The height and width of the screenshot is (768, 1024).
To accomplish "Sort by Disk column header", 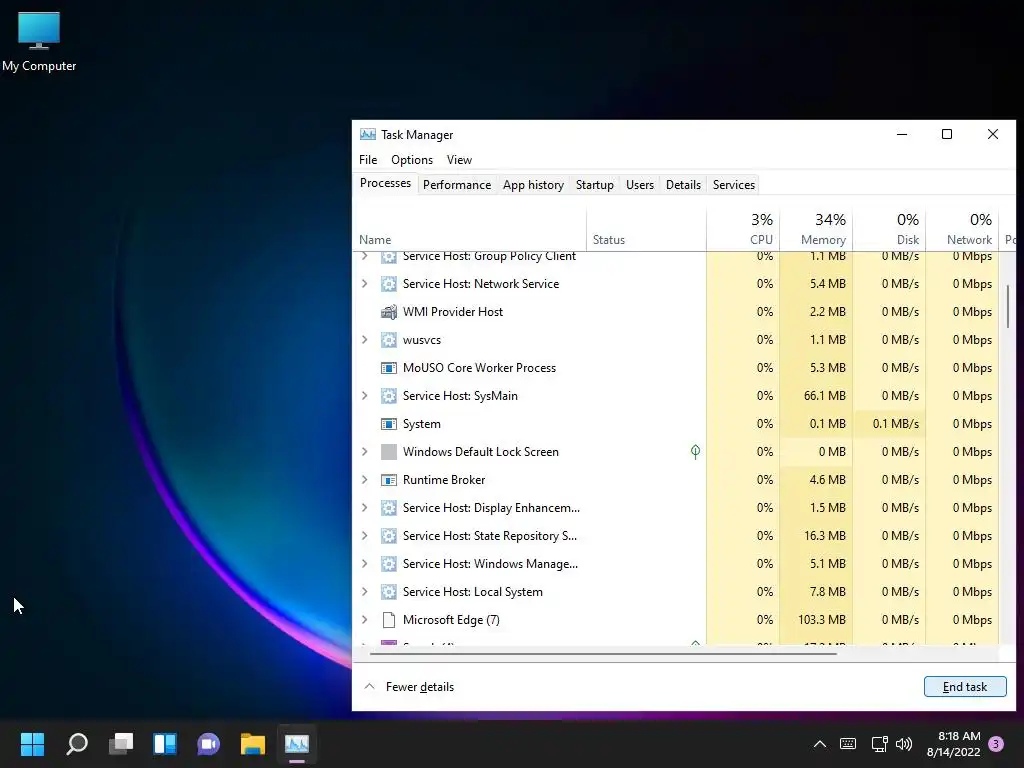I will pyautogui.click(x=889, y=229).
